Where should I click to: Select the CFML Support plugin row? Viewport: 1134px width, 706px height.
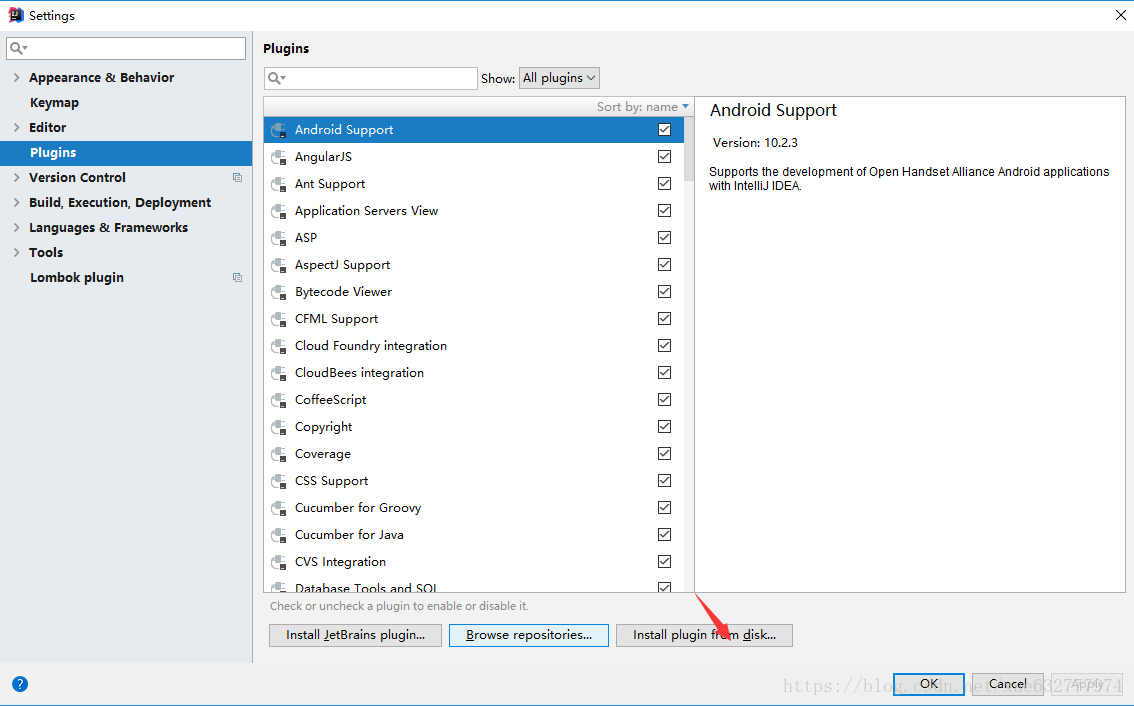[474, 319]
